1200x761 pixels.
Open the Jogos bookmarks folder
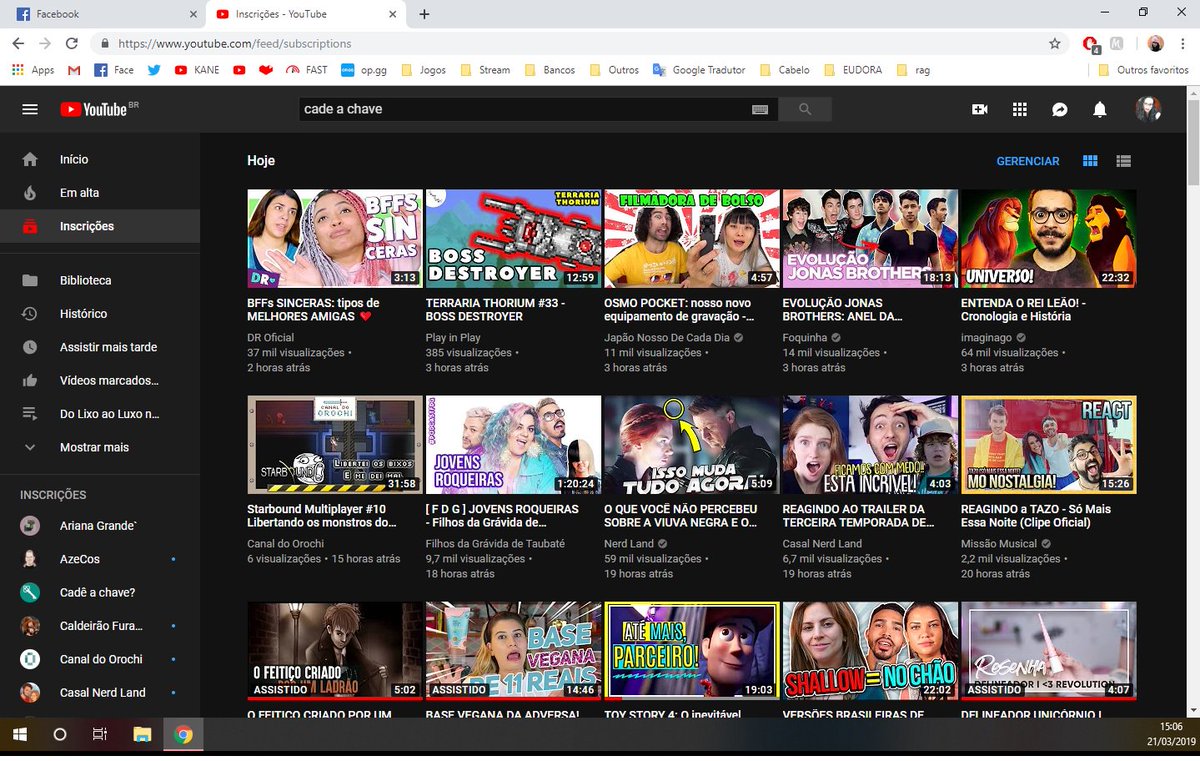coord(423,70)
